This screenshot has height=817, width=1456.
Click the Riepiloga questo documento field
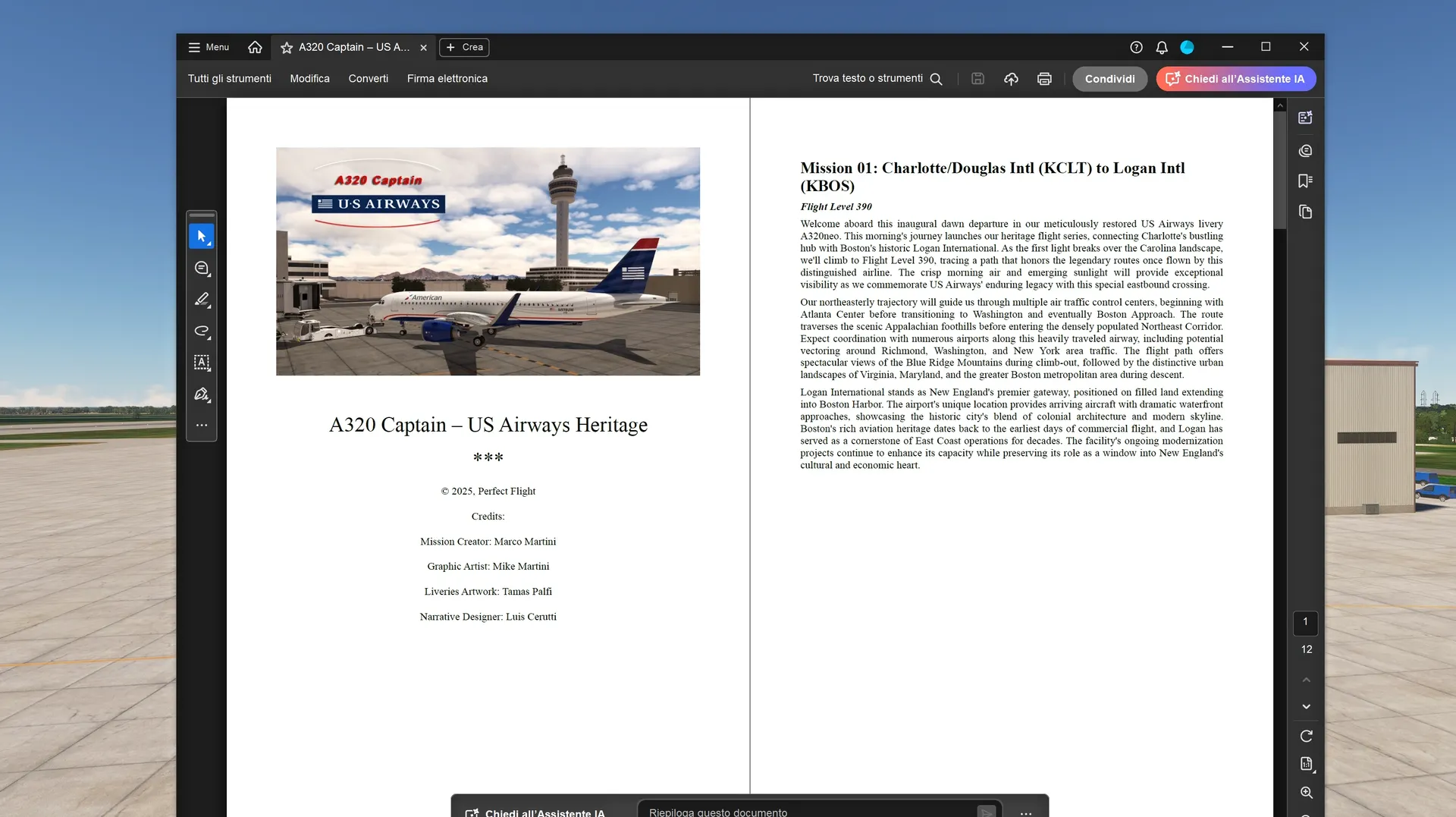(808, 811)
